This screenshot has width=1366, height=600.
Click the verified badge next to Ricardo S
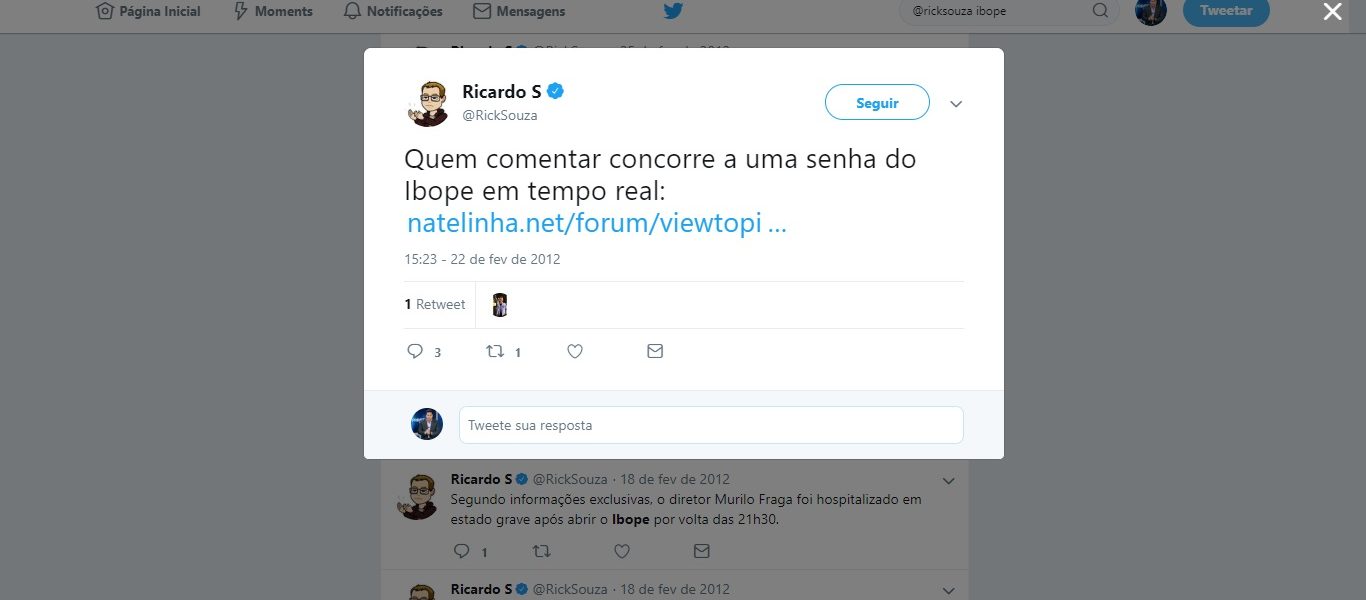click(x=556, y=91)
